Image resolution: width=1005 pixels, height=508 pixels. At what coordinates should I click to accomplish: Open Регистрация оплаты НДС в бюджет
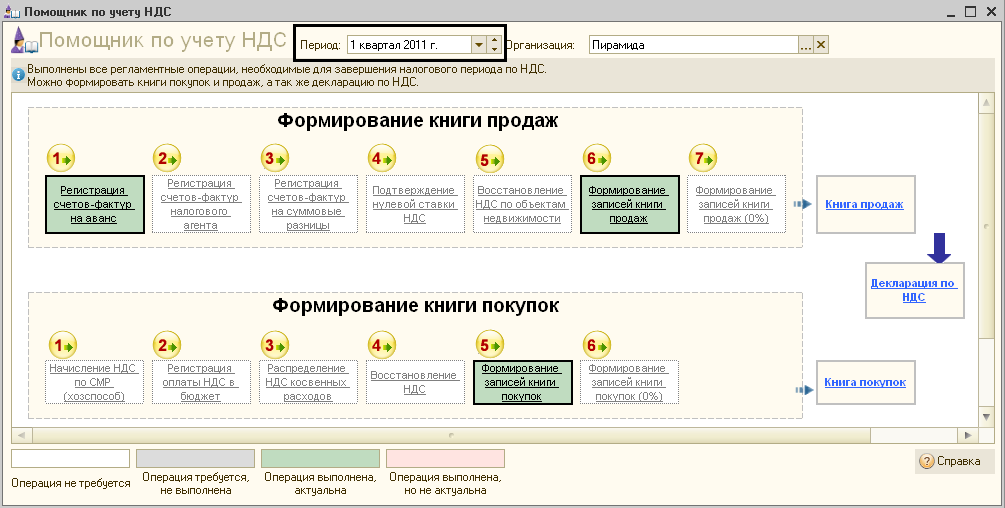201,382
